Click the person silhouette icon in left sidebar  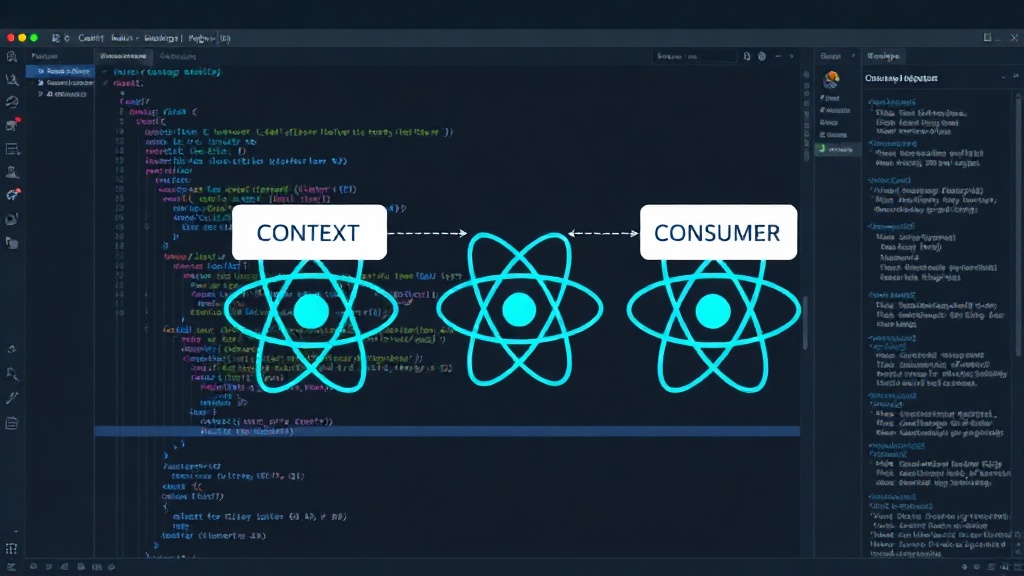12,172
